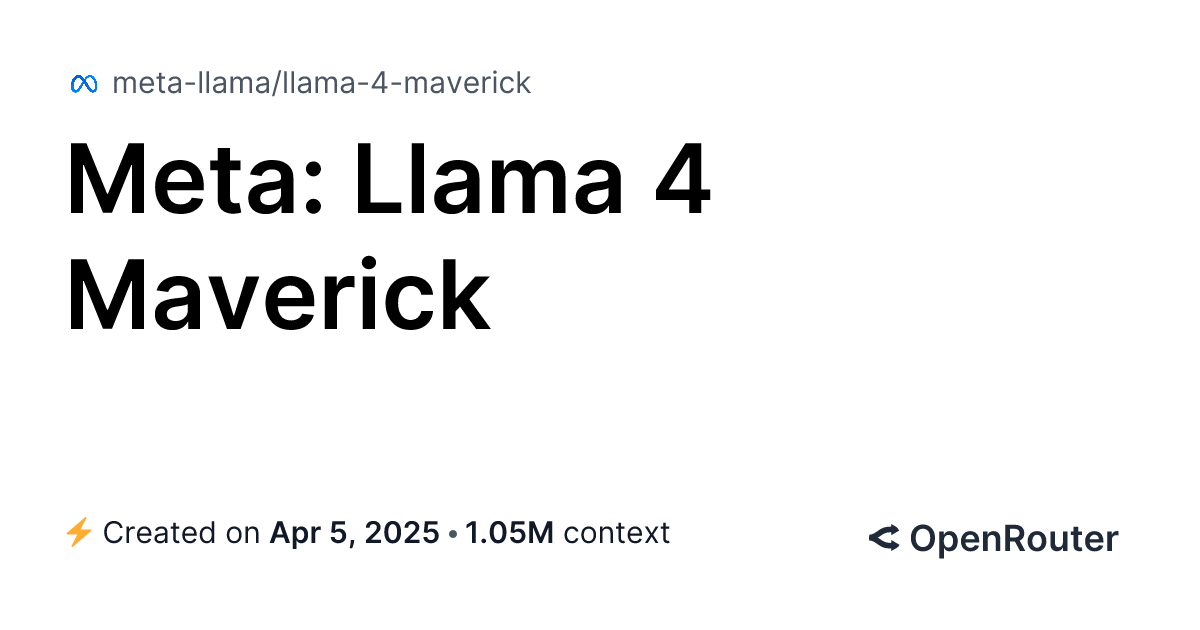Click the yellow lightning bolt icon

79,533
